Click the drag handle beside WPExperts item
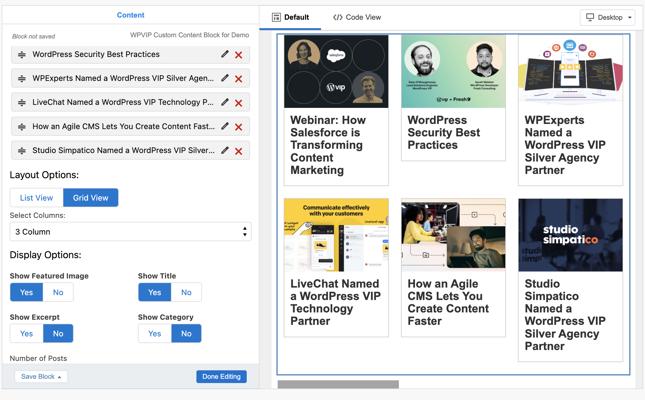The width and height of the screenshot is (645, 400). click(22, 78)
